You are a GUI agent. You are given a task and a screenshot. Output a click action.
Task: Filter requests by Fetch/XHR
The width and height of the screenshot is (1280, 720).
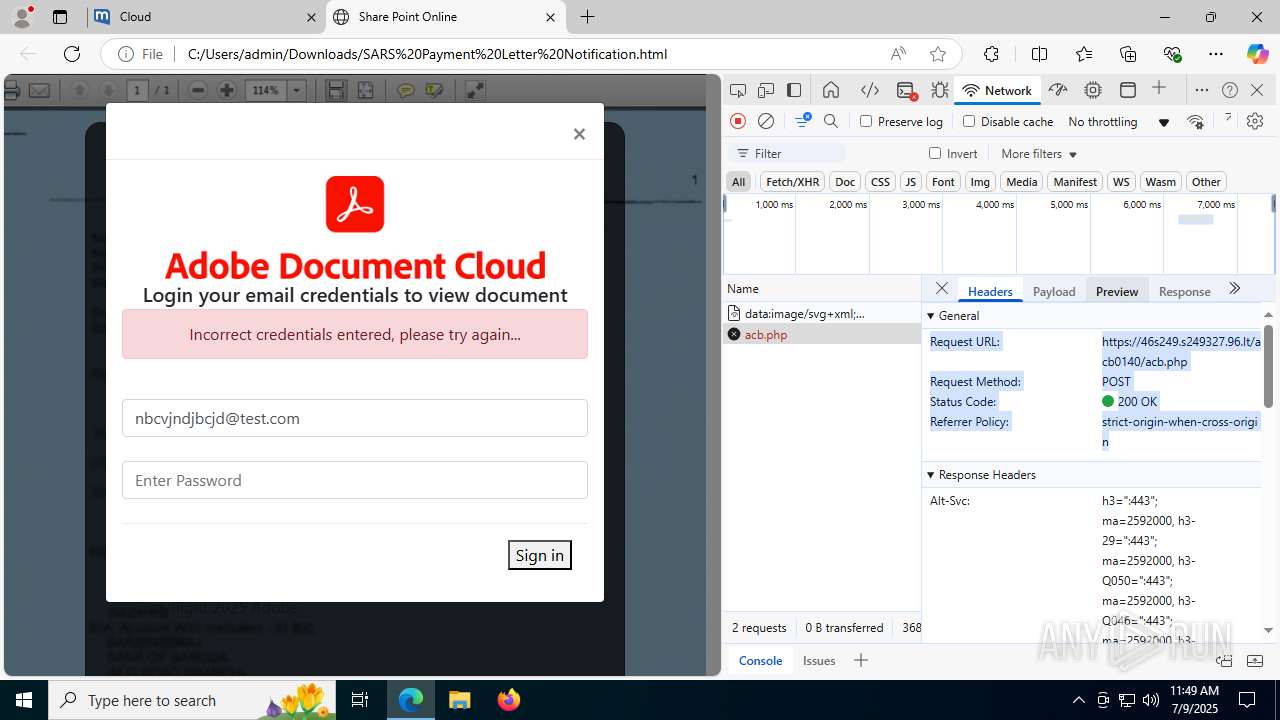pos(792,181)
